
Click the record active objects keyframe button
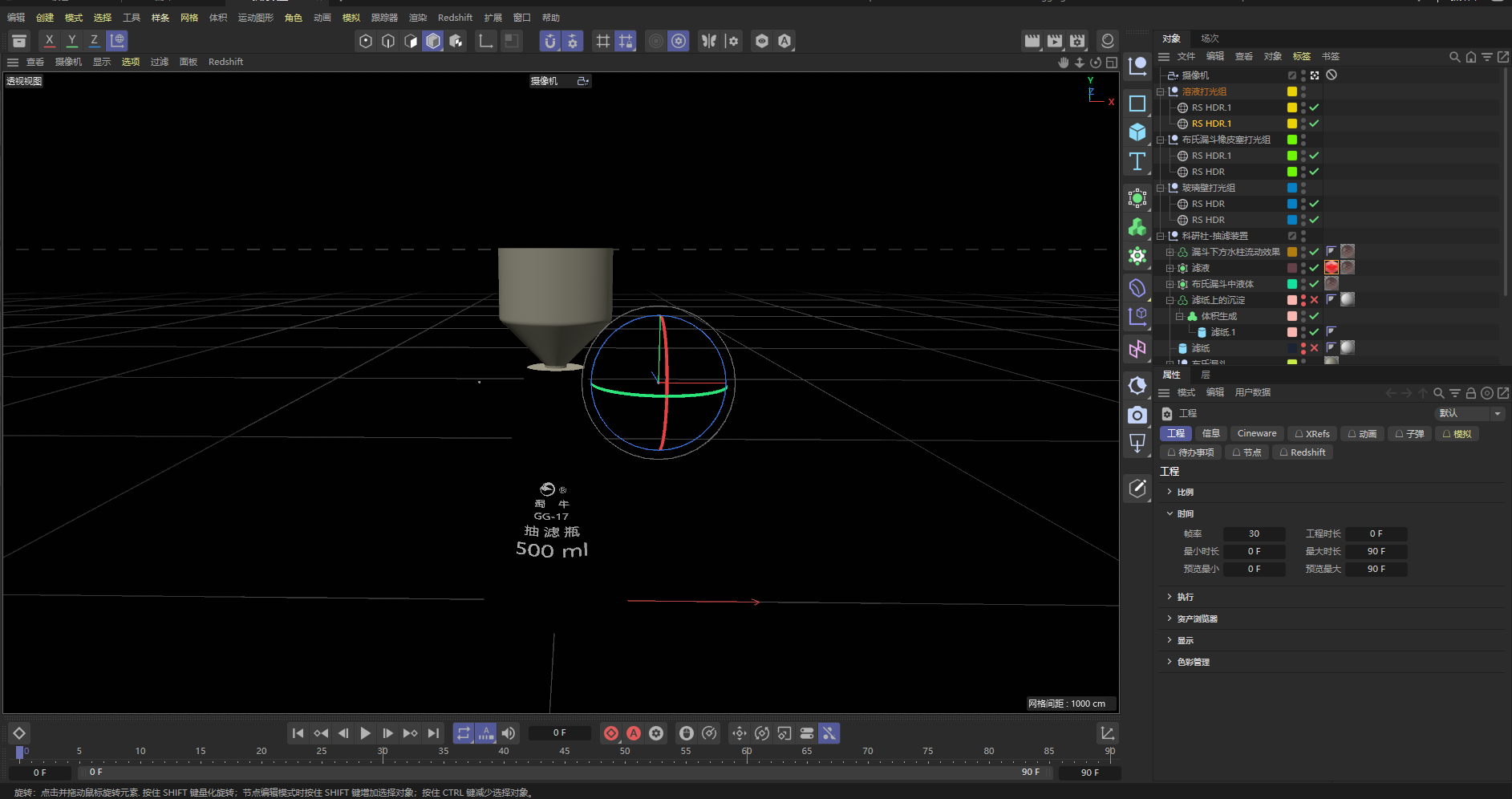[611, 733]
